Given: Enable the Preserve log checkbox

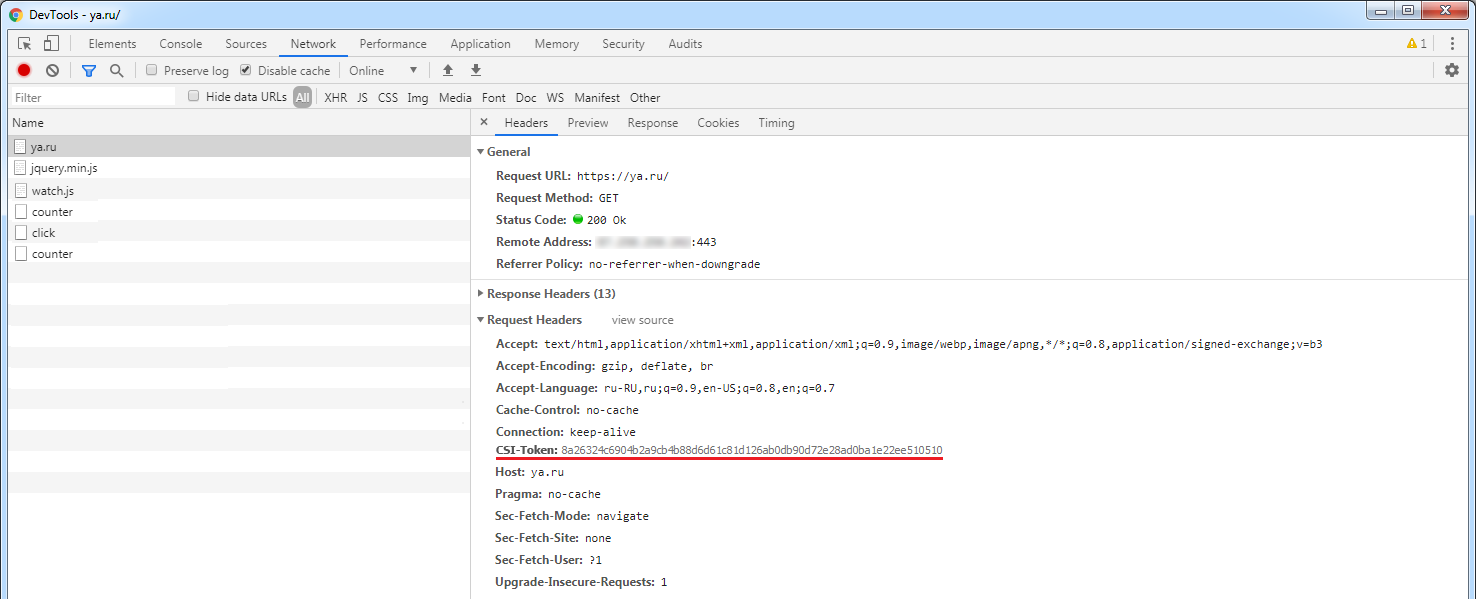Looking at the screenshot, I should [151, 70].
